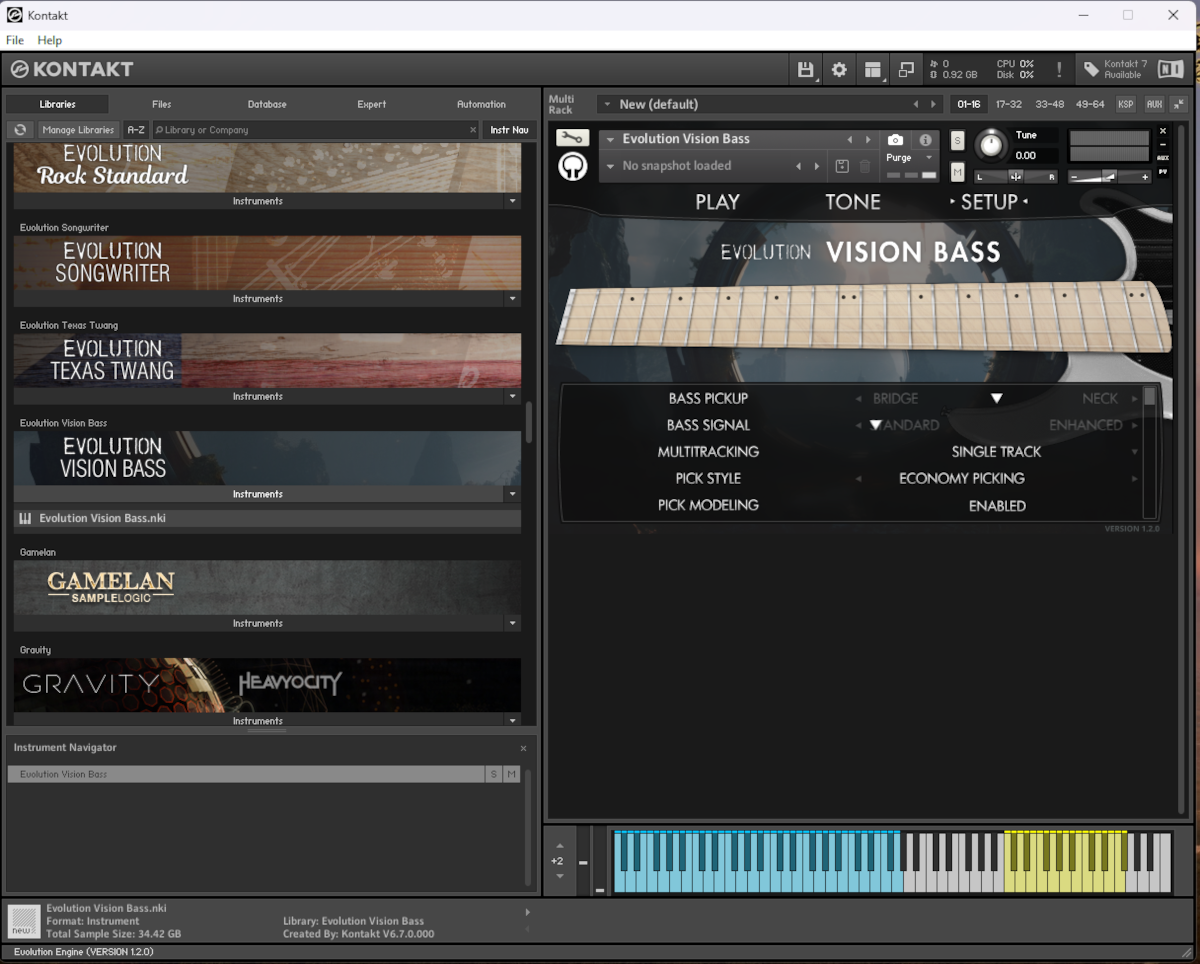Click the Tune knob
The width and height of the screenshot is (1200, 964).
click(x=990, y=145)
